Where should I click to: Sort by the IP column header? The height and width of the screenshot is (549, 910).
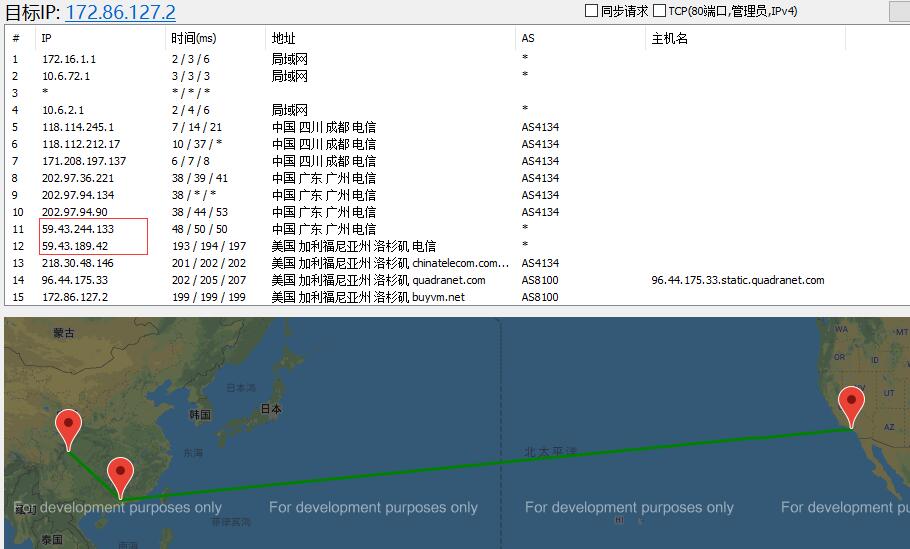101,38
